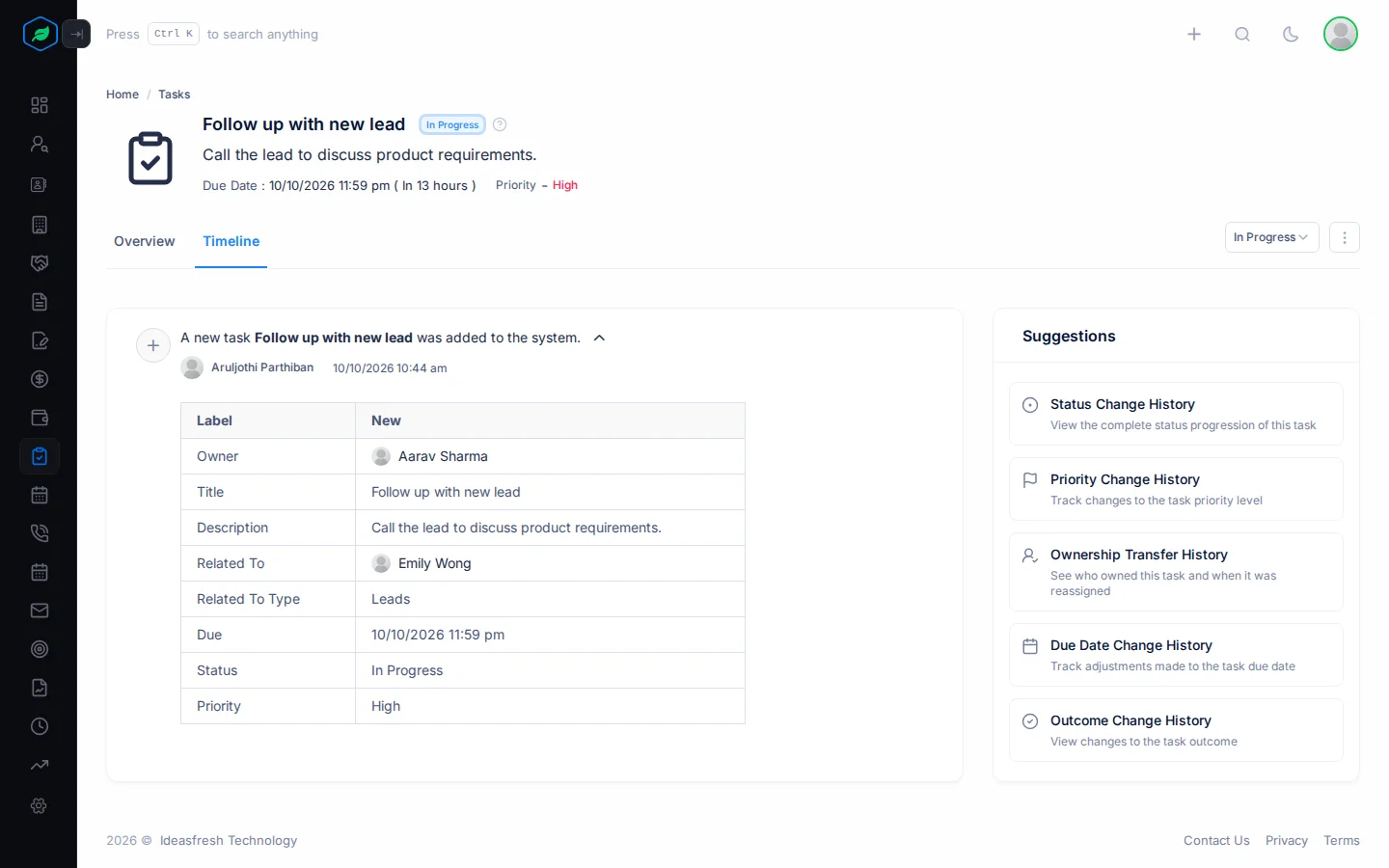Open the phone calls icon in sidebar
1389x868 pixels.
pos(40,533)
